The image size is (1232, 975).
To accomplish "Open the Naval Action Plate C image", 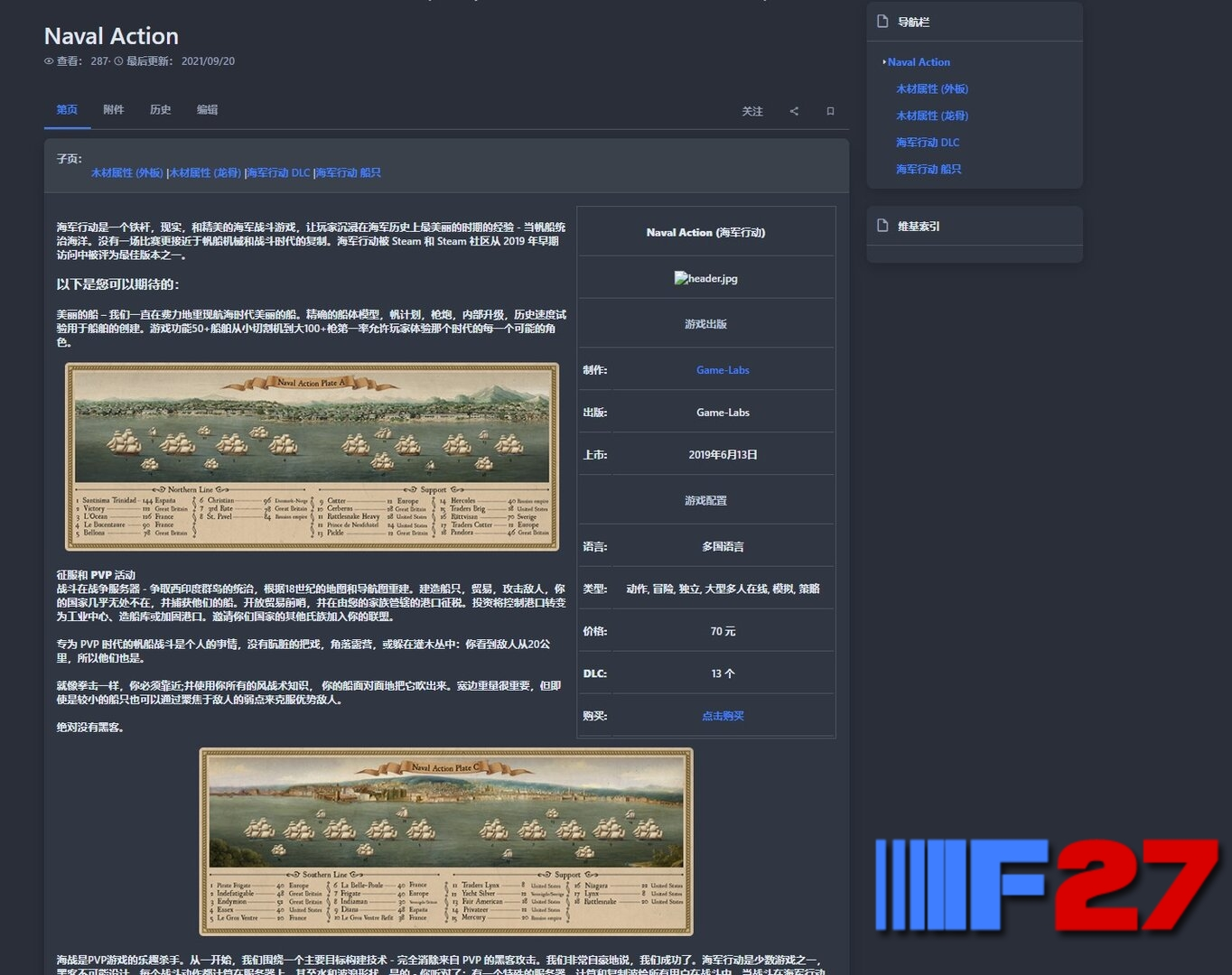I will click(446, 841).
